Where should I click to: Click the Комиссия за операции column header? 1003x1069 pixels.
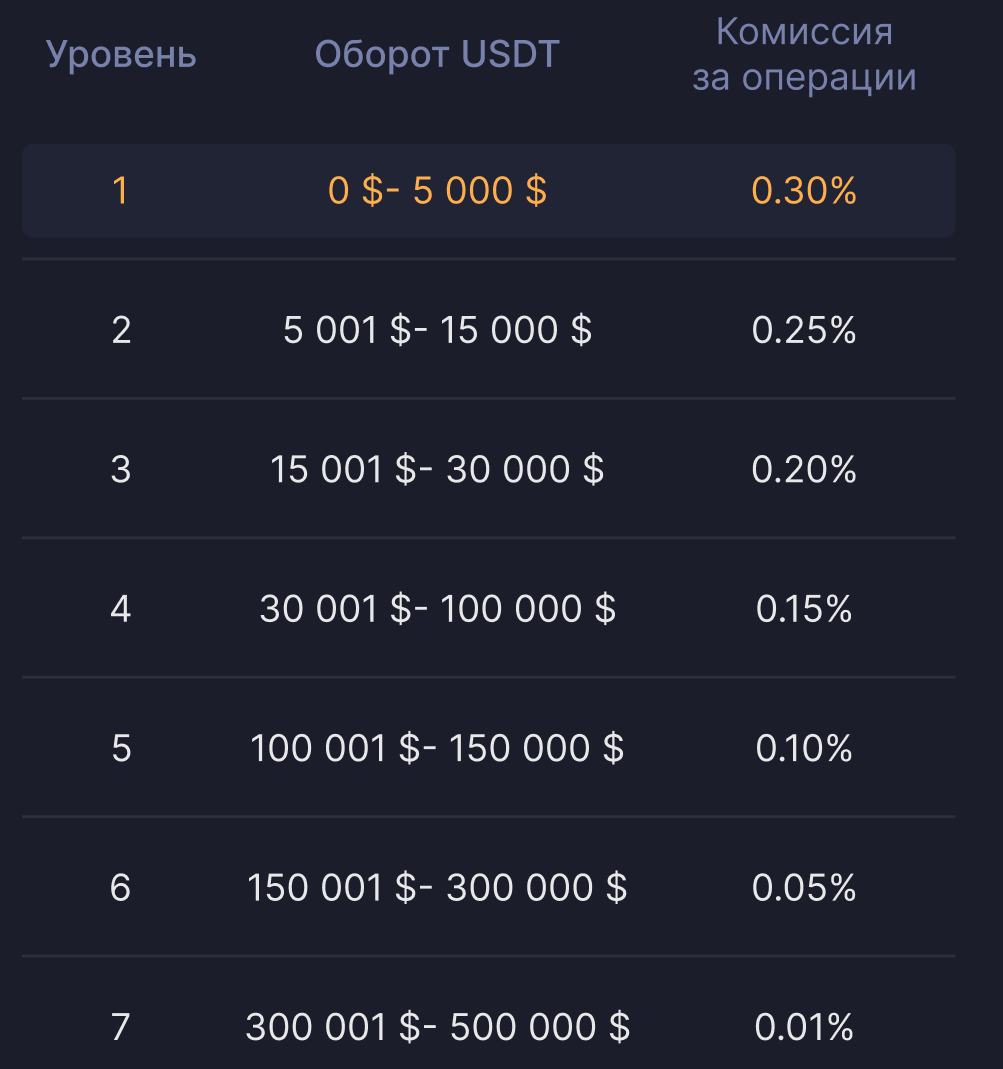coord(804,55)
